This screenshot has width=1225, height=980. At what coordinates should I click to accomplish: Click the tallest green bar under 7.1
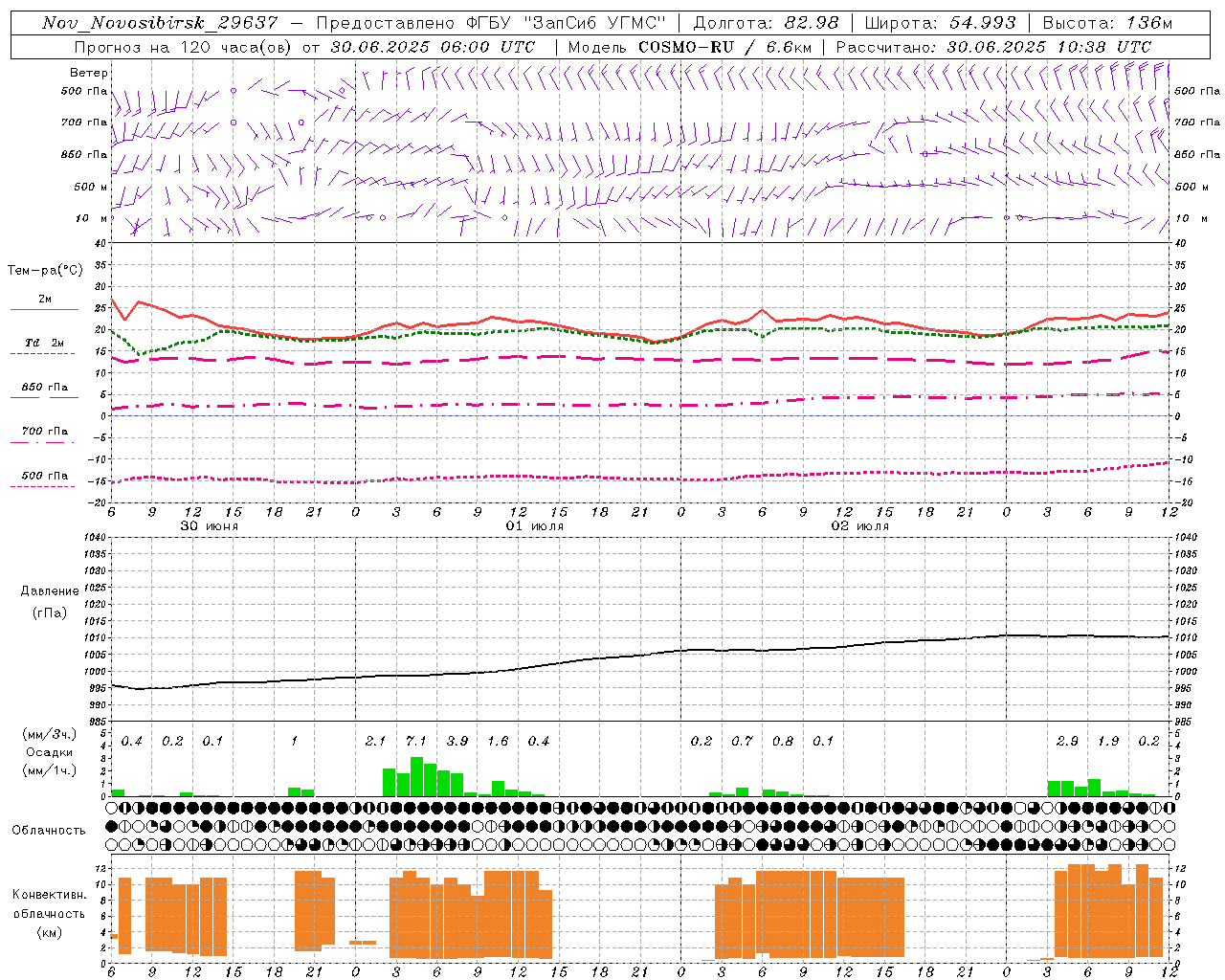click(416, 777)
